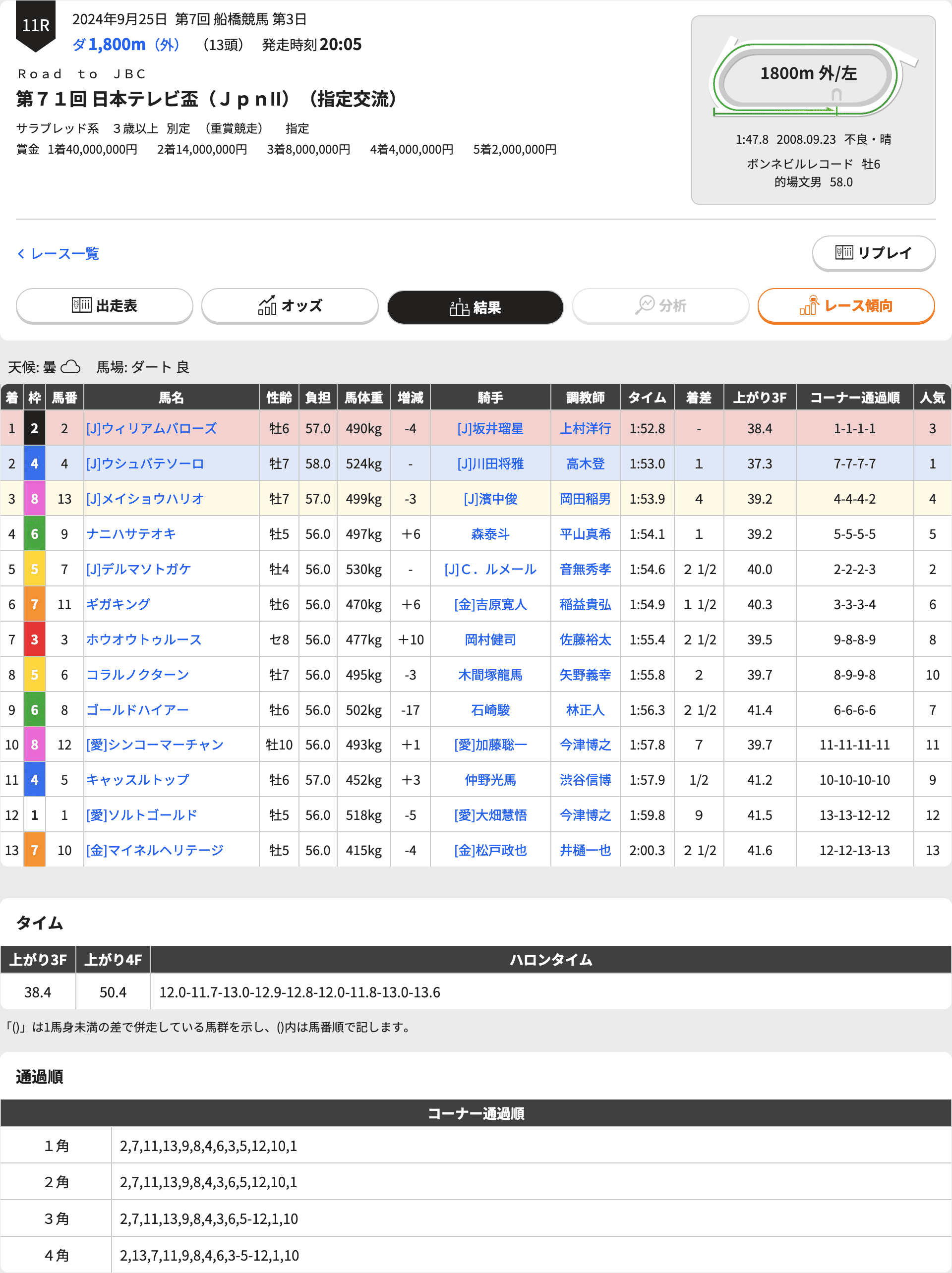Click winning time 1:52.8 cell
The image size is (952, 1273).
(647, 428)
